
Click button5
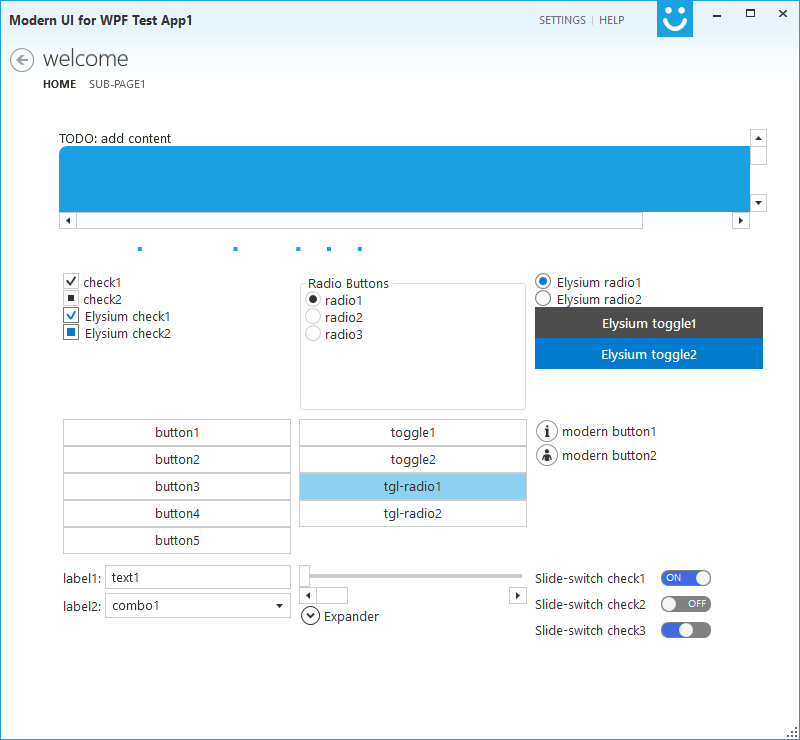point(177,540)
